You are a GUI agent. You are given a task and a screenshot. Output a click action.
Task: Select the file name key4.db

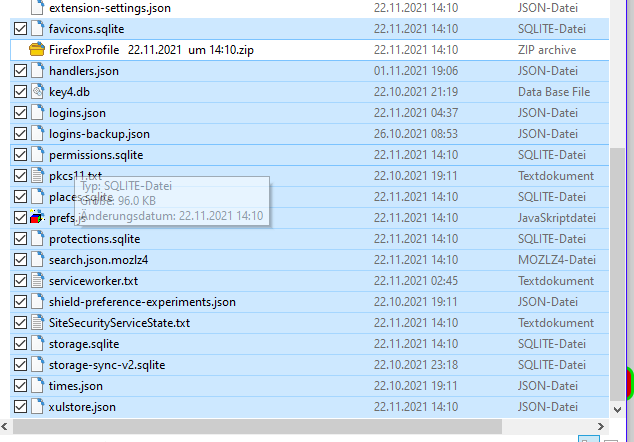tap(69, 92)
